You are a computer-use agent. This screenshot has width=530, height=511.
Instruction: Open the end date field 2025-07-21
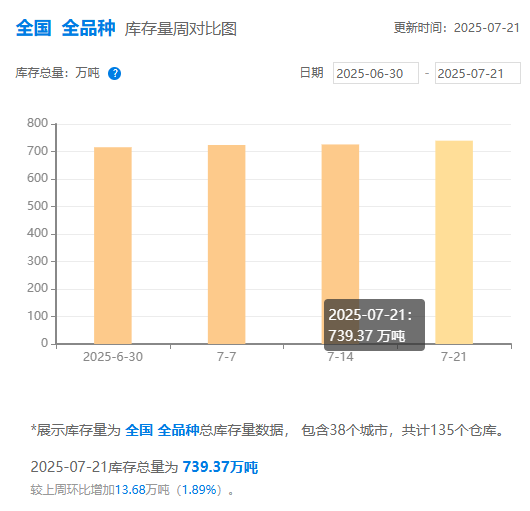(477, 73)
